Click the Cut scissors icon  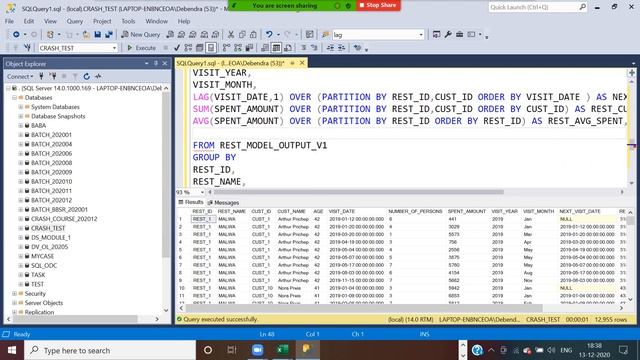231,35
